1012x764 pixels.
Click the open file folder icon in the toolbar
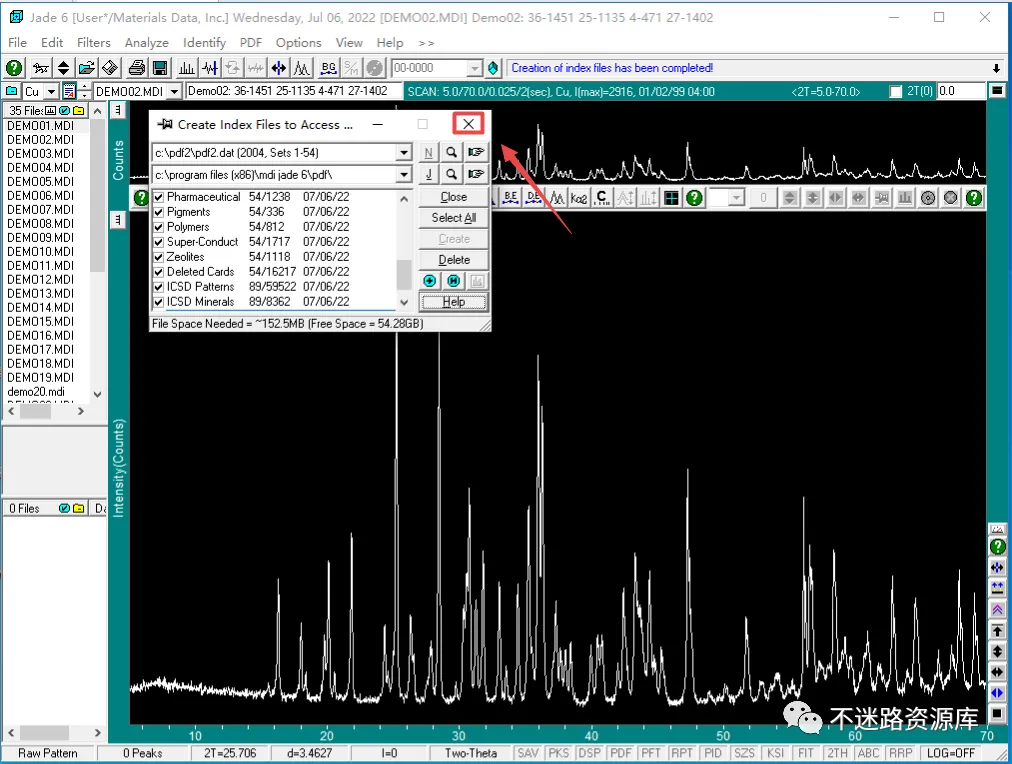pyautogui.click(x=86, y=68)
